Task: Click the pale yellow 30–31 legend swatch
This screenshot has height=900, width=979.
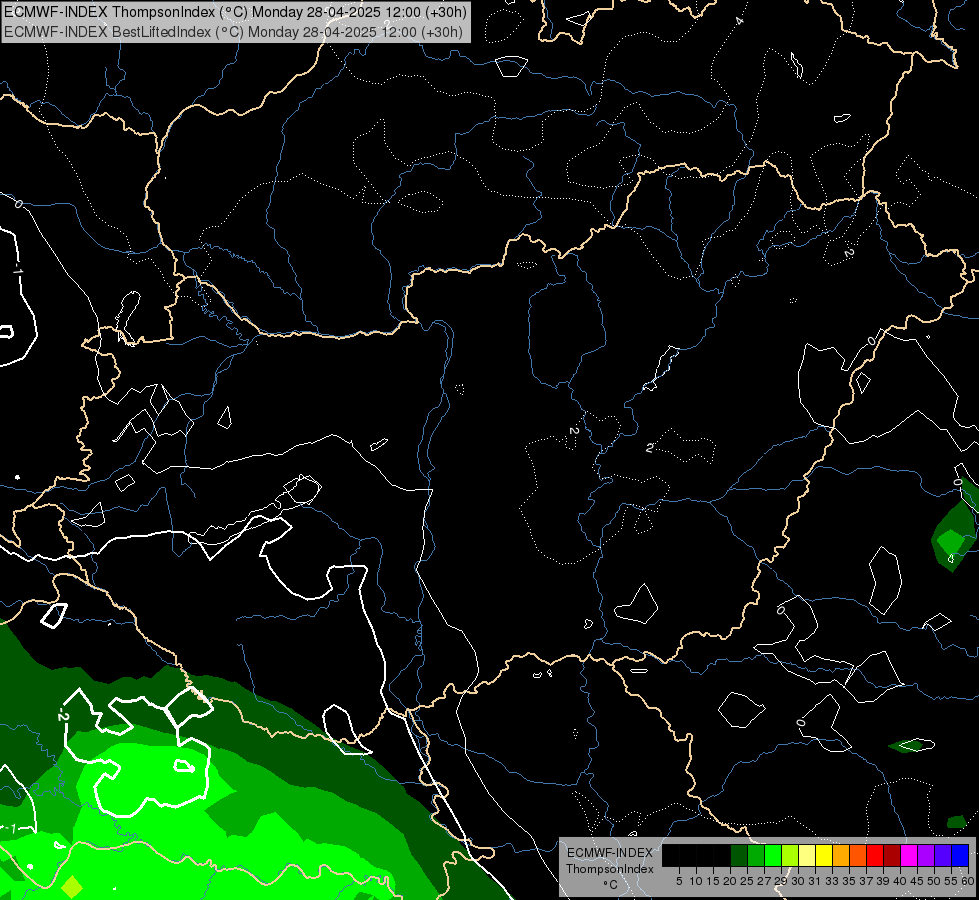Action: coord(807,856)
